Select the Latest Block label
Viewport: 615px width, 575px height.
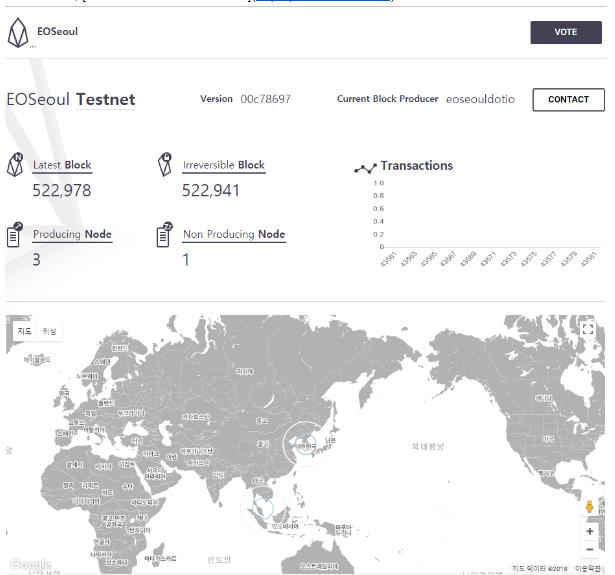pyautogui.click(x=62, y=165)
